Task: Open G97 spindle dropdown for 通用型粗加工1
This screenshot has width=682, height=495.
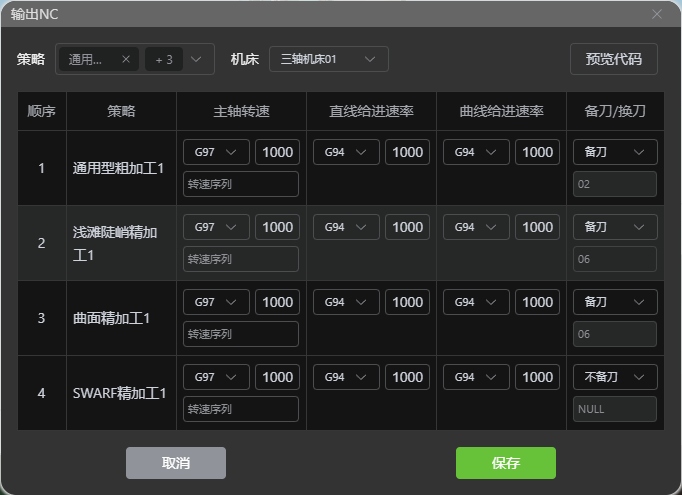Action: pos(216,152)
